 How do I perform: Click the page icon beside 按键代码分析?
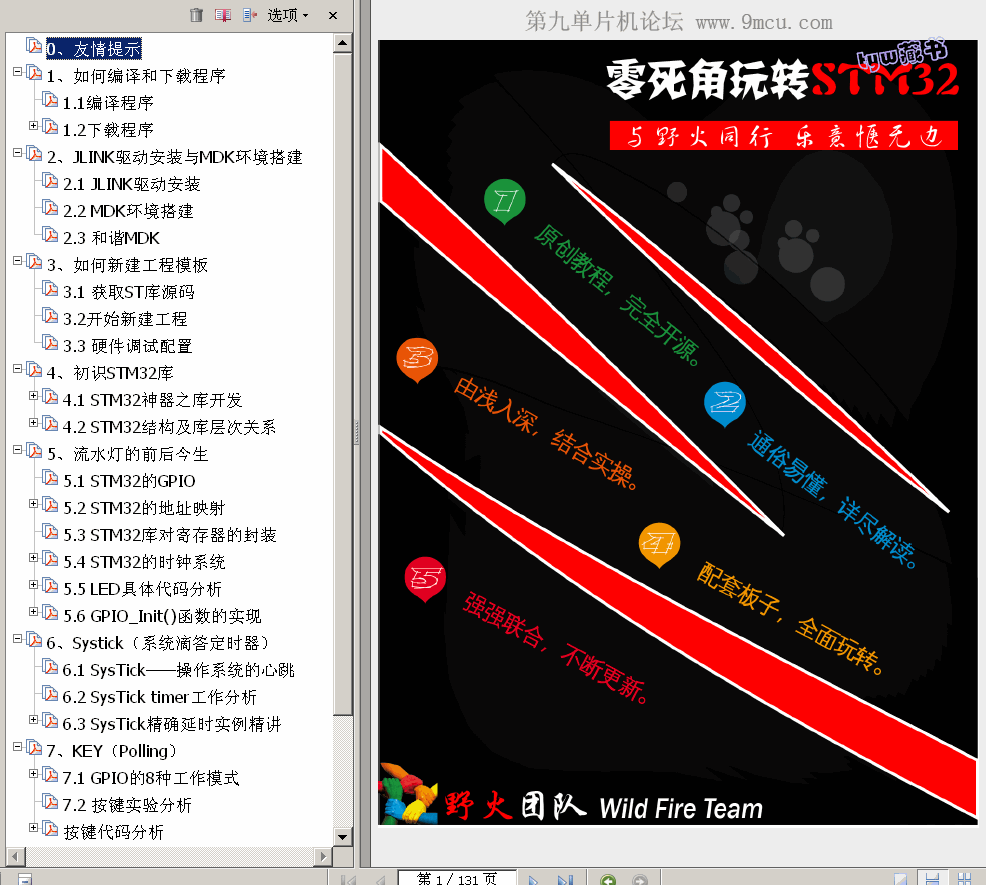coord(50,830)
